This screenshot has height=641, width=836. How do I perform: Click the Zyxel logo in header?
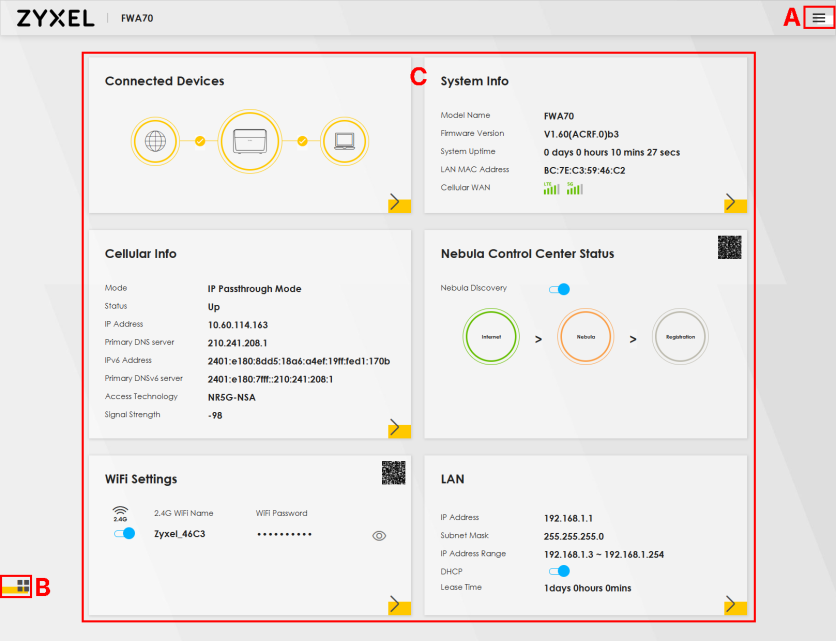click(55, 19)
